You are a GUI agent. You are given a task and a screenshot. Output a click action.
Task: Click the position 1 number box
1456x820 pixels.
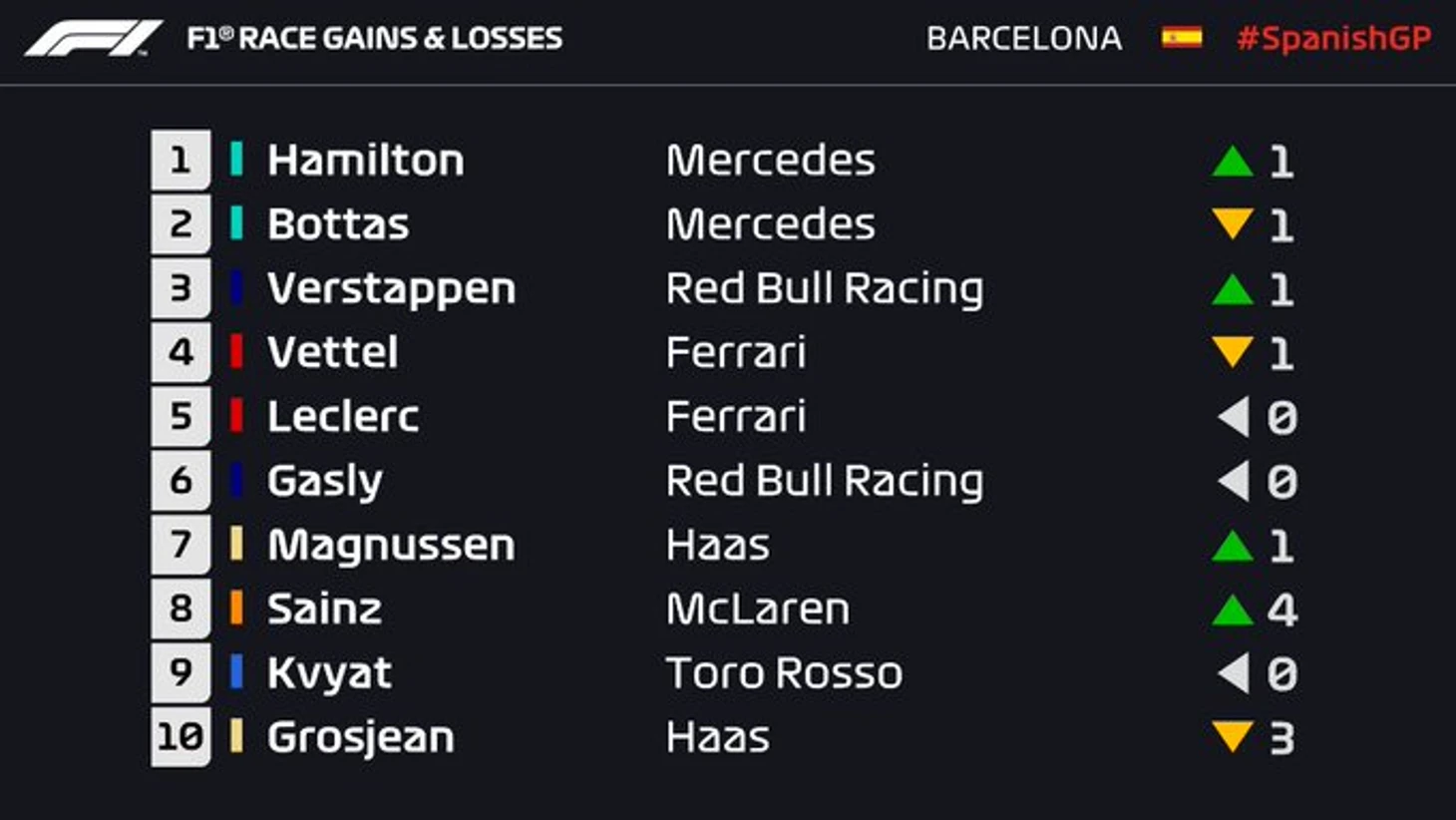click(181, 160)
